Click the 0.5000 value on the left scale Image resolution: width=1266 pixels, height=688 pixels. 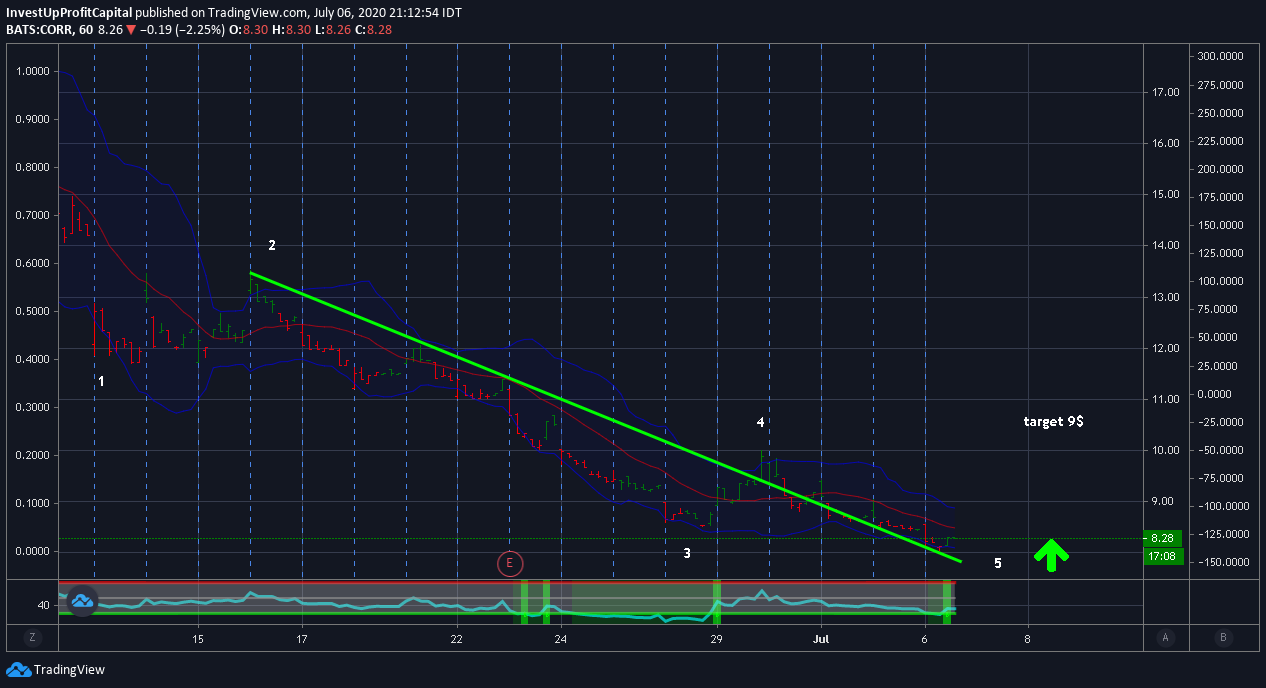click(32, 311)
